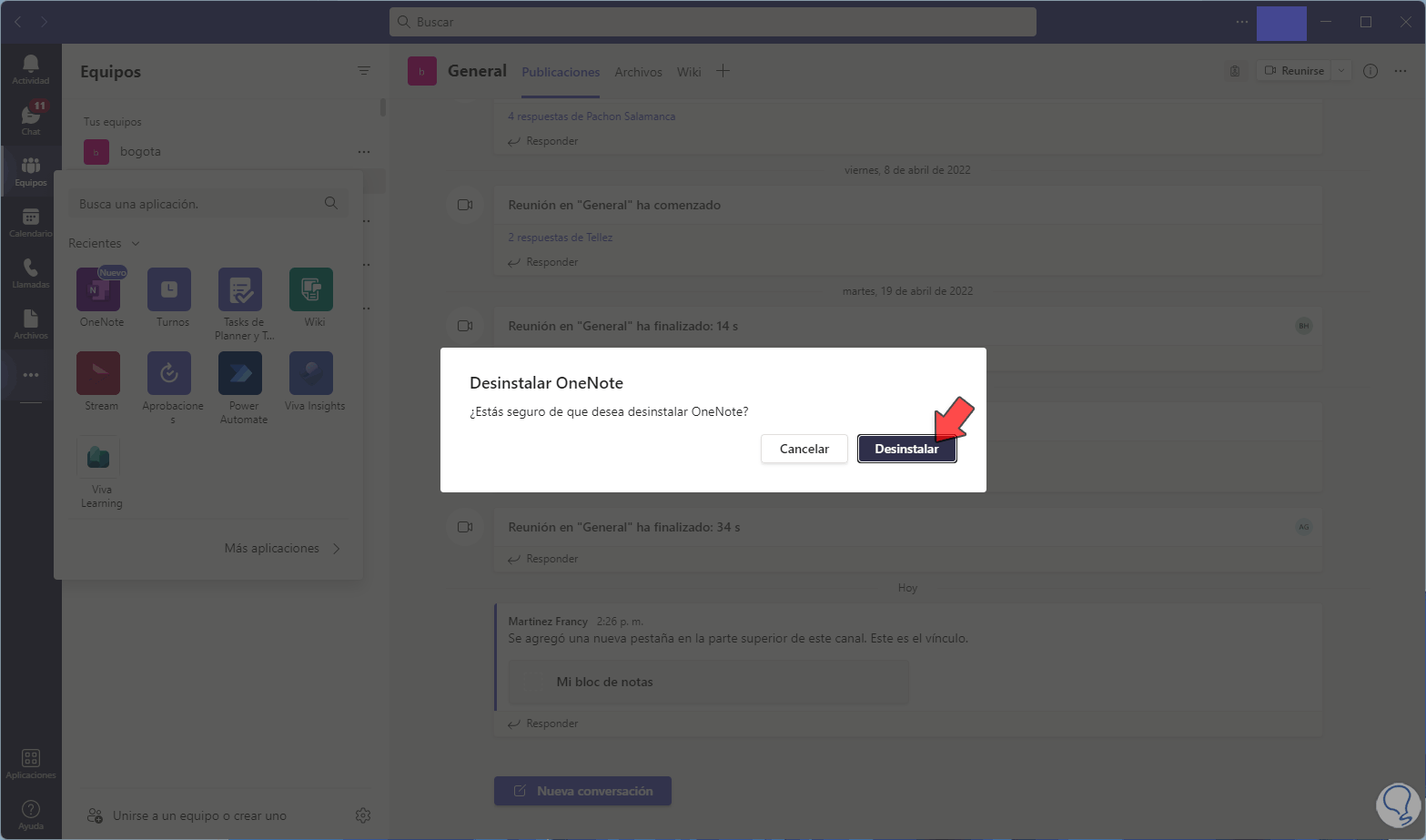
Task: Open the Calendario view
Action: pos(31,221)
